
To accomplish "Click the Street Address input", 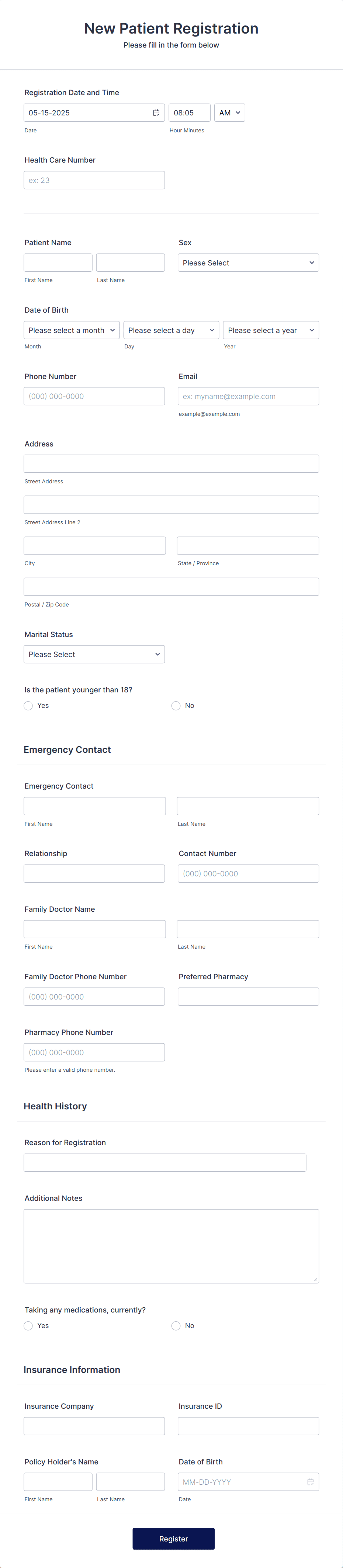I will pyautogui.click(x=171, y=463).
